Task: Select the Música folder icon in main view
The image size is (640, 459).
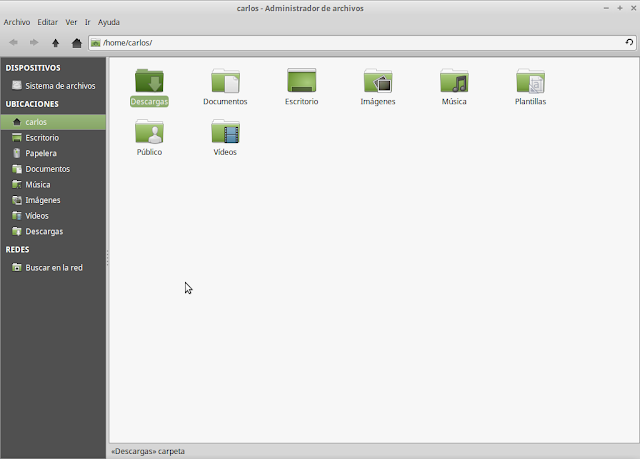Action: pyautogui.click(x=454, y=80)
